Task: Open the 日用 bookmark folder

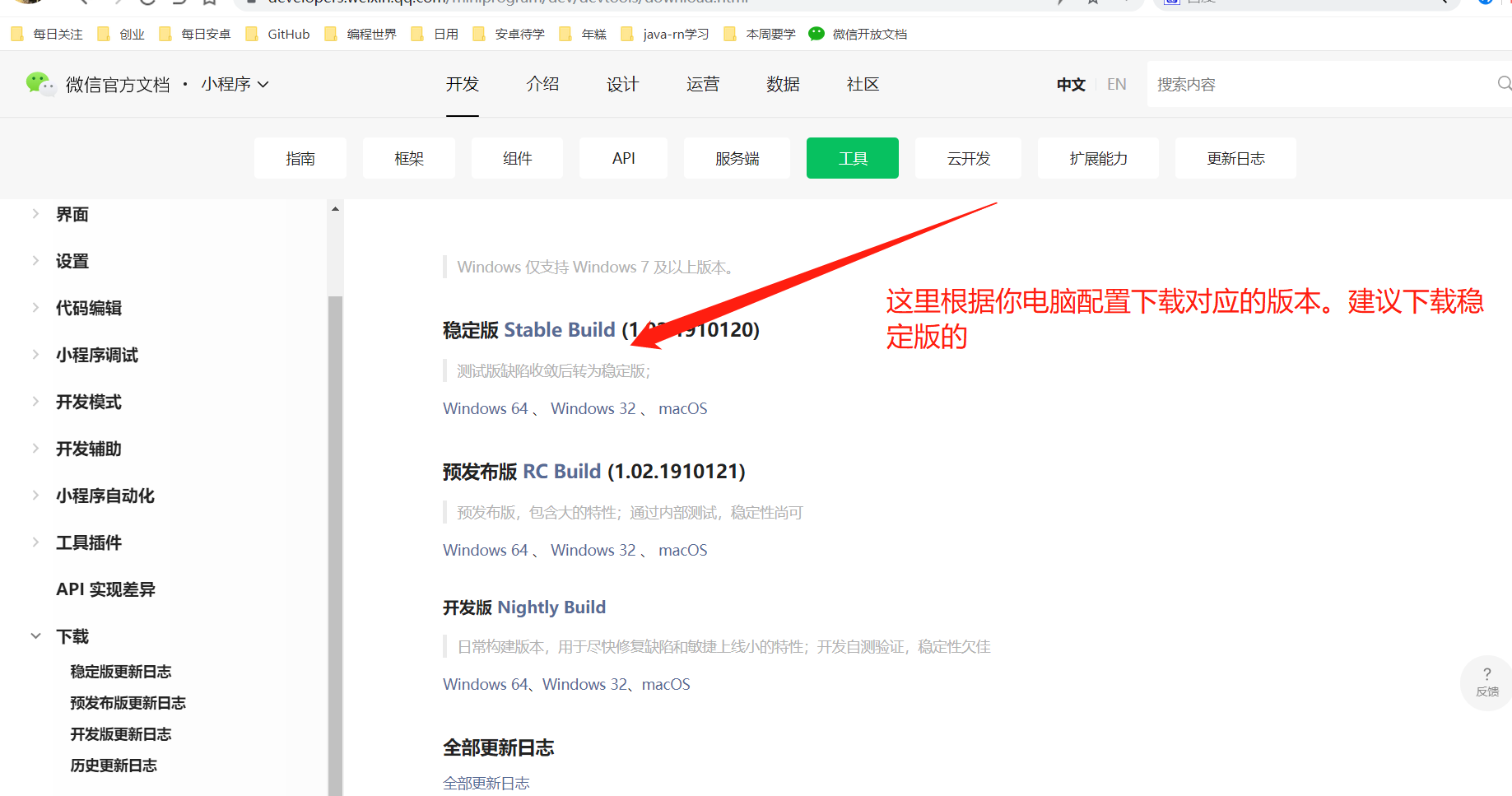Action: [x=435, y=34]
